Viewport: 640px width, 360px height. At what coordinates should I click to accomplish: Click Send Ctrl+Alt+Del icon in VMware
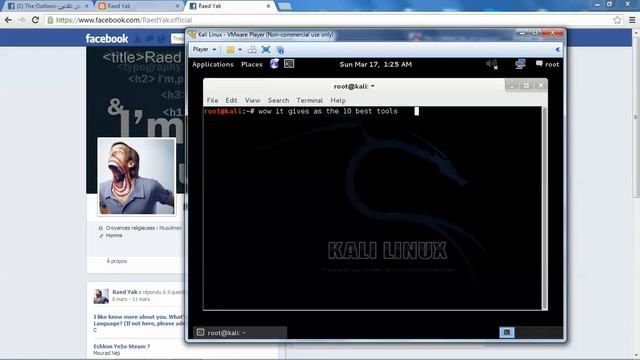click(x=252, y=50)
